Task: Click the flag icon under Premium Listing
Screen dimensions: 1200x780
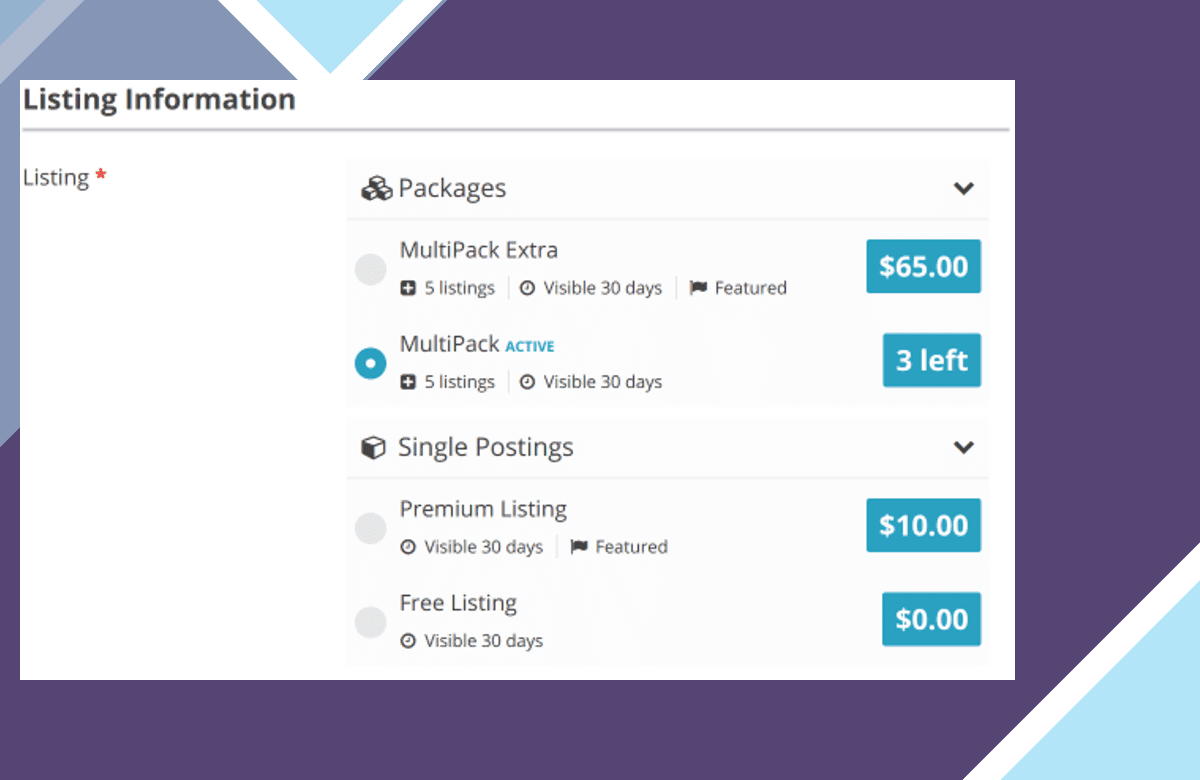Action: pos(579,547)
